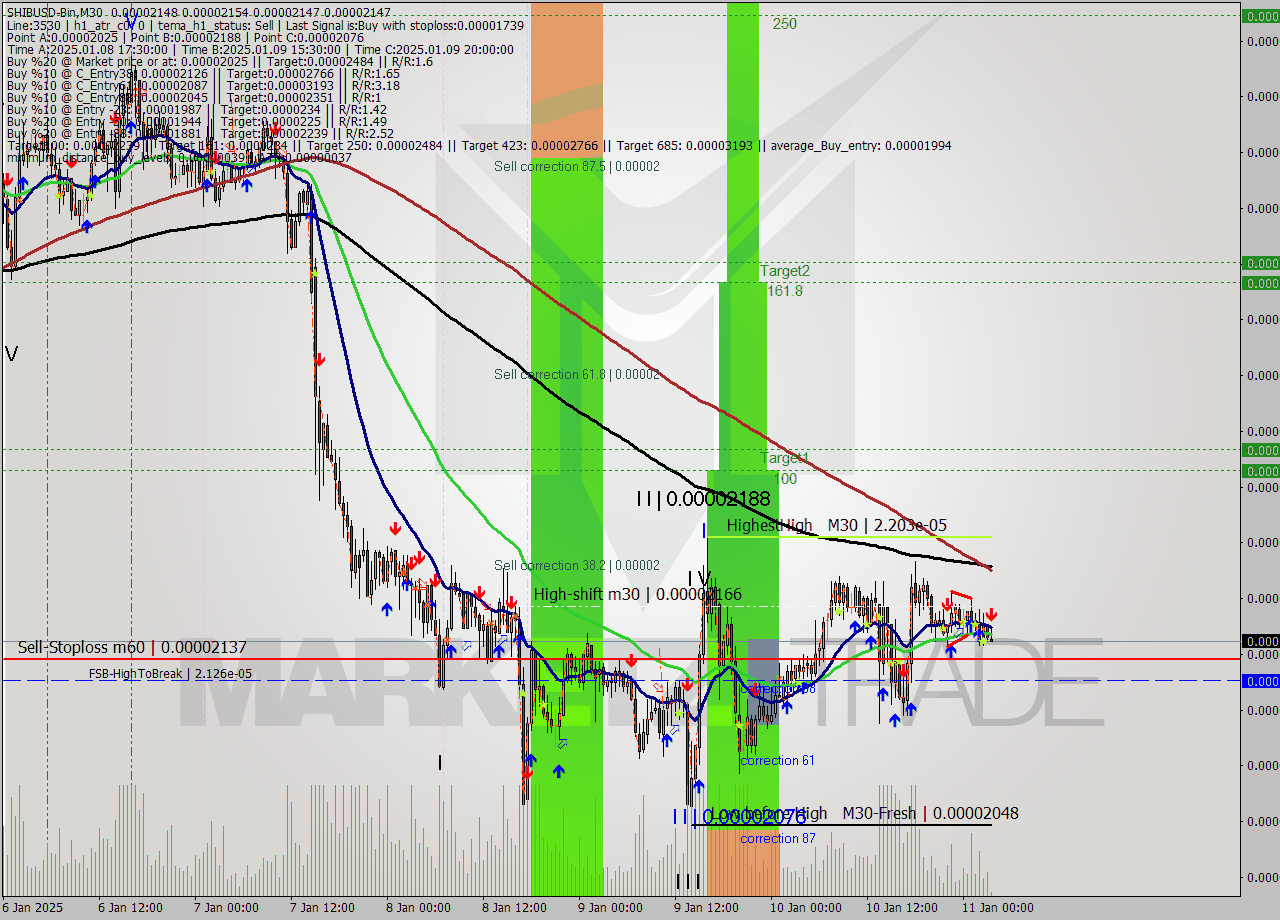
Task: Select the blue dashed FSB-HighToBreak line
Action: (620, 680)
